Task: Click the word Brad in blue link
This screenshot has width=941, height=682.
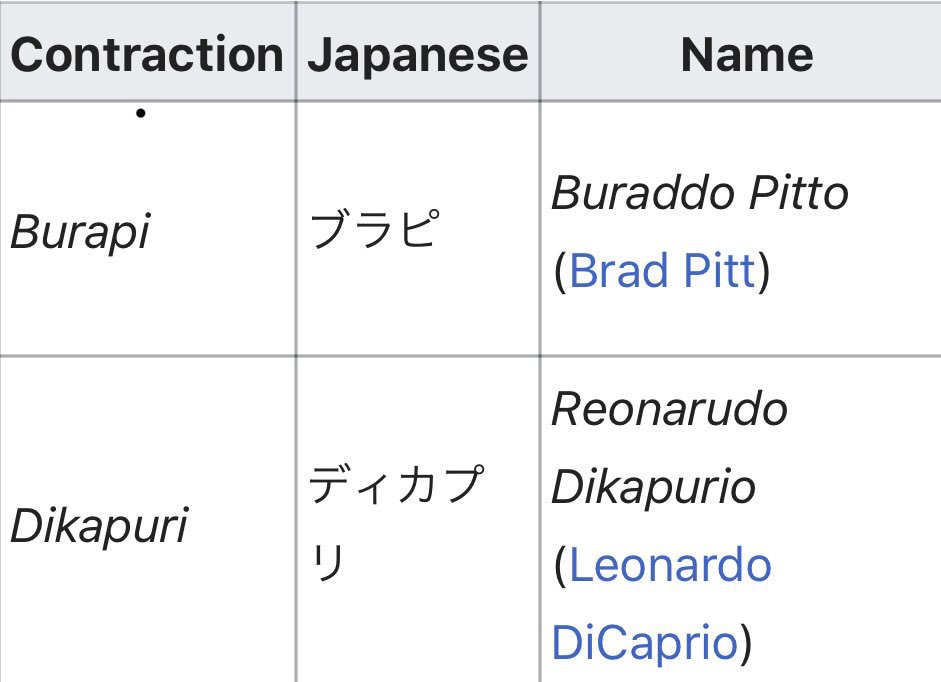Action: click(x=619, y=271)
